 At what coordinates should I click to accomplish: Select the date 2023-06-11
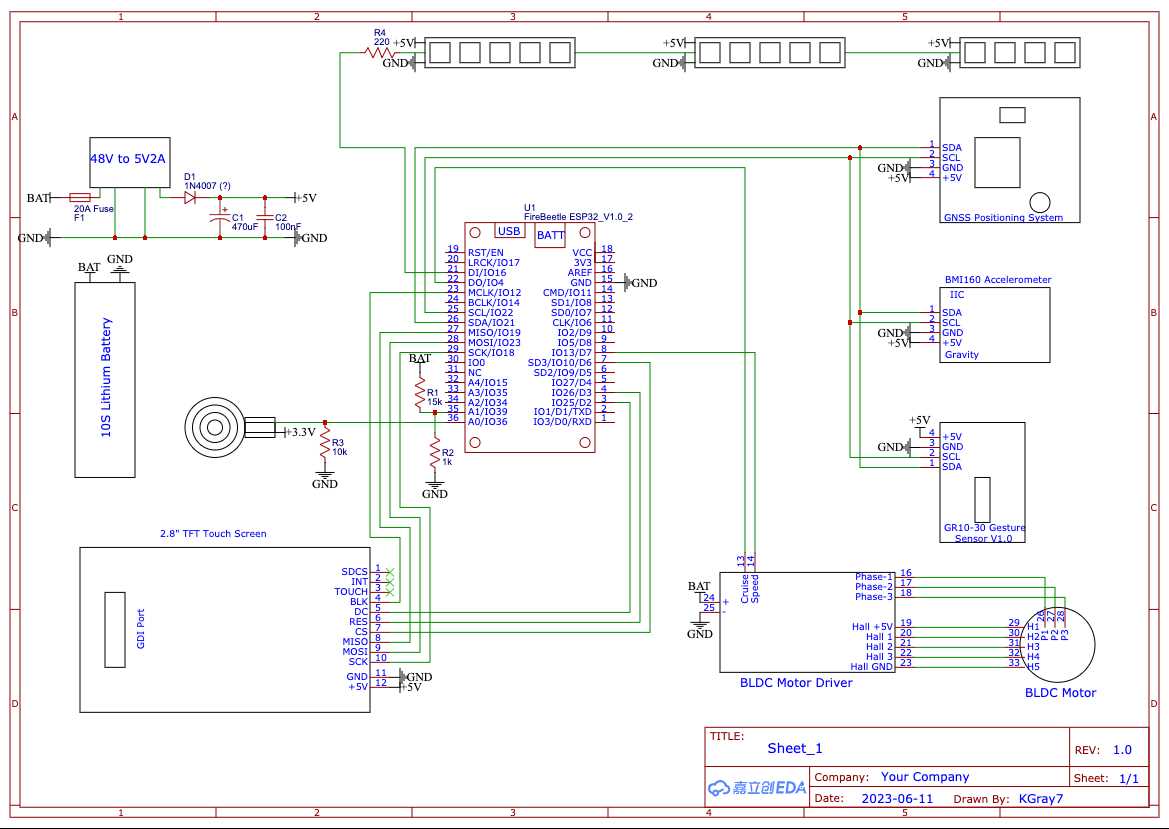point(897,798)
